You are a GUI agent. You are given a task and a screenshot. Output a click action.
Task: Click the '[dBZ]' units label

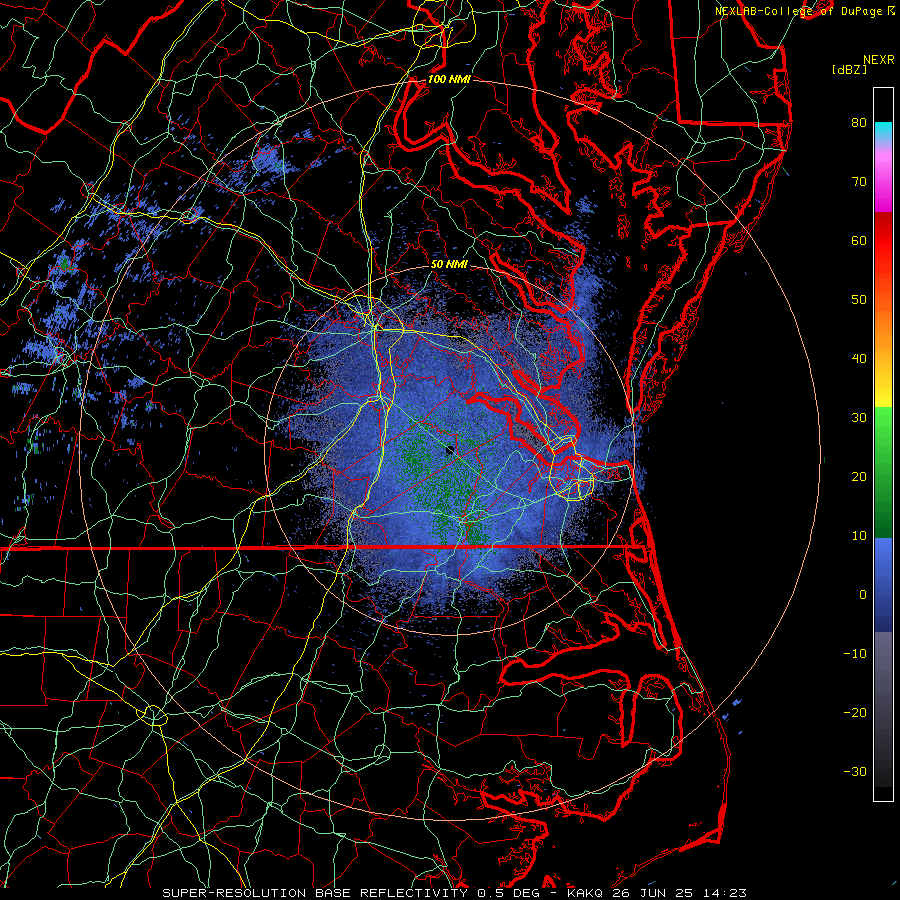tap(849, 69)
